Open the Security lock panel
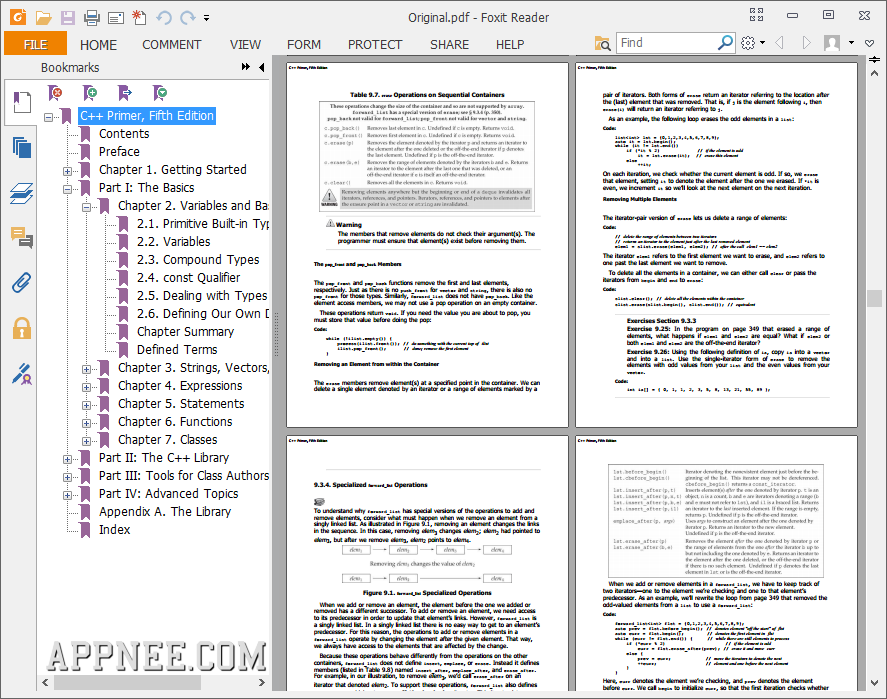The image size is (887, 699). (21, 328)
